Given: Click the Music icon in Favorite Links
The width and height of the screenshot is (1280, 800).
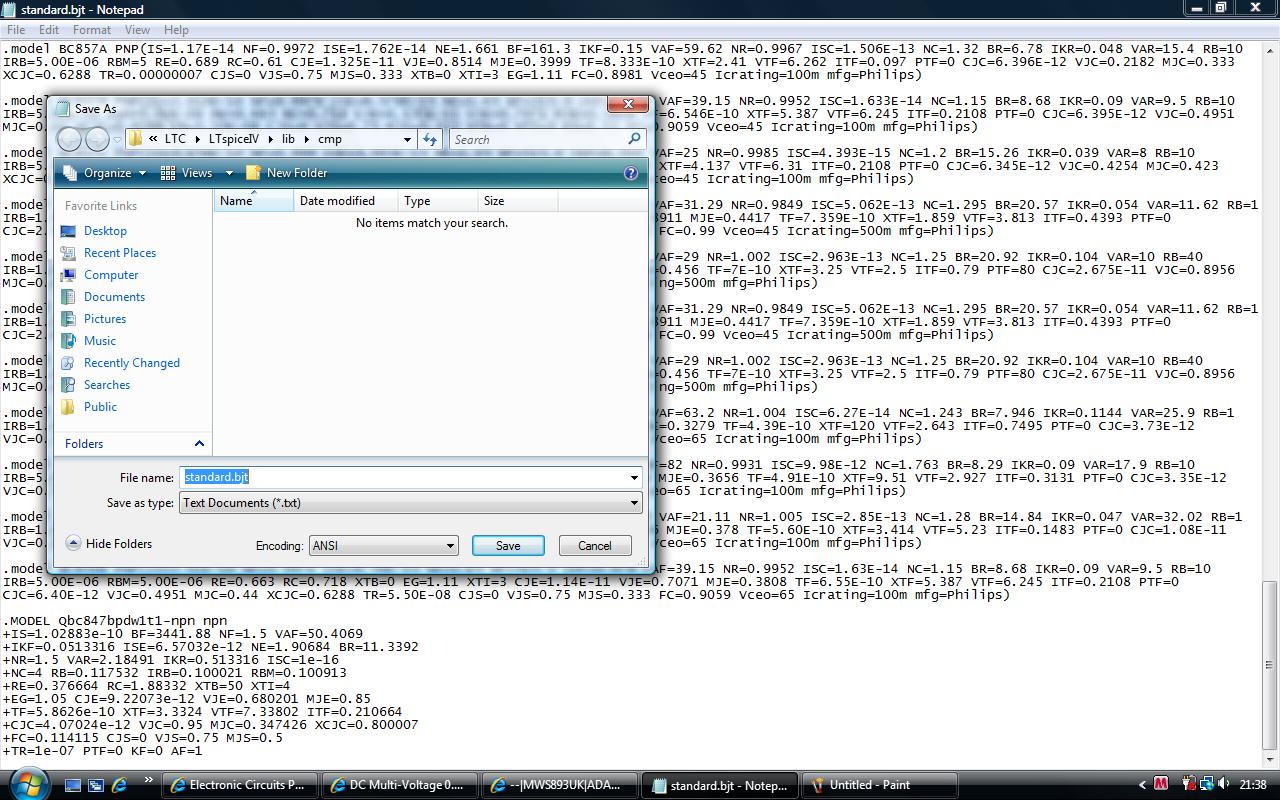Looking at the screenshot, I should pos(68,341).
